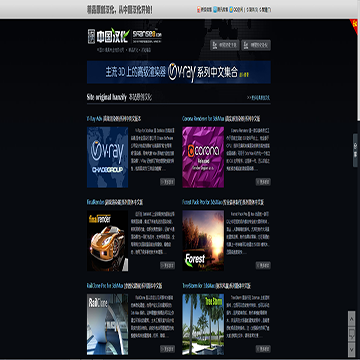
Task: Open the QQ side tab on right edge
Action: point(355,150)
